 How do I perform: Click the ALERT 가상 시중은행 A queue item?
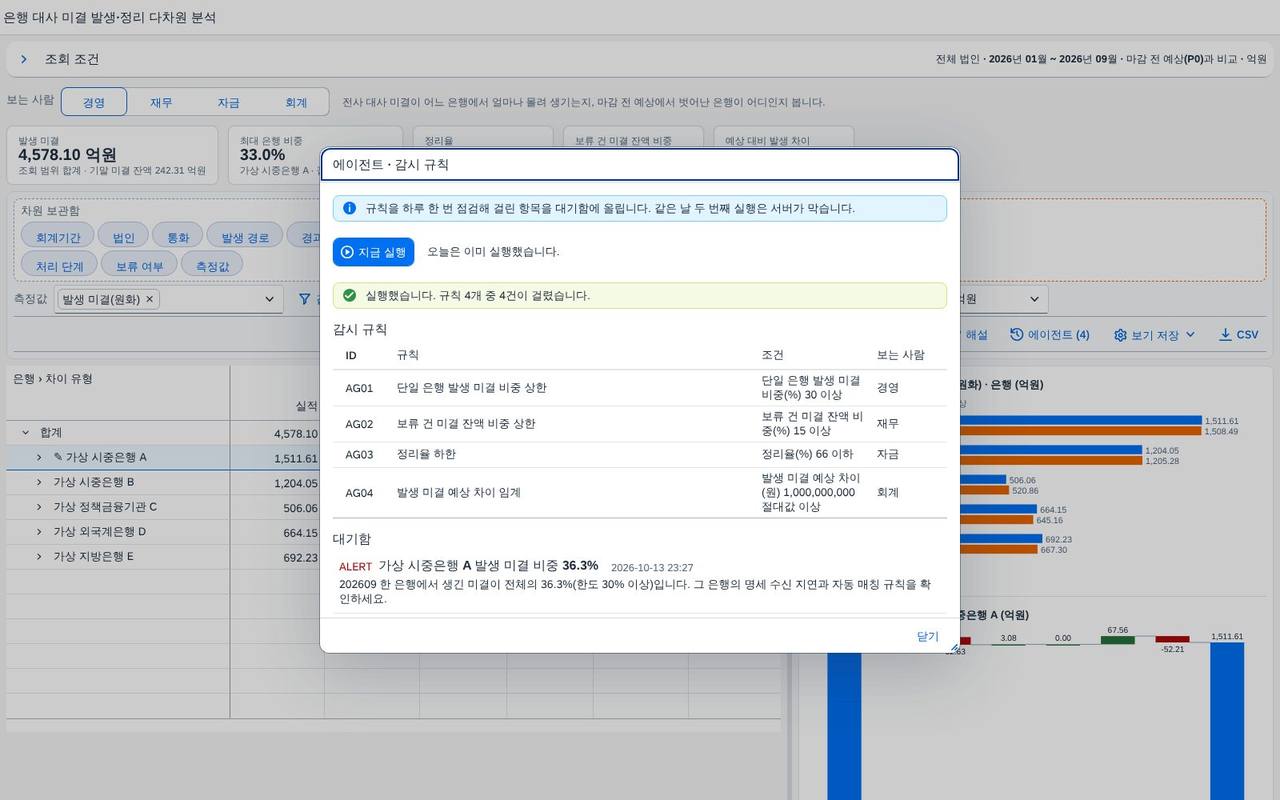coord(640,582)
